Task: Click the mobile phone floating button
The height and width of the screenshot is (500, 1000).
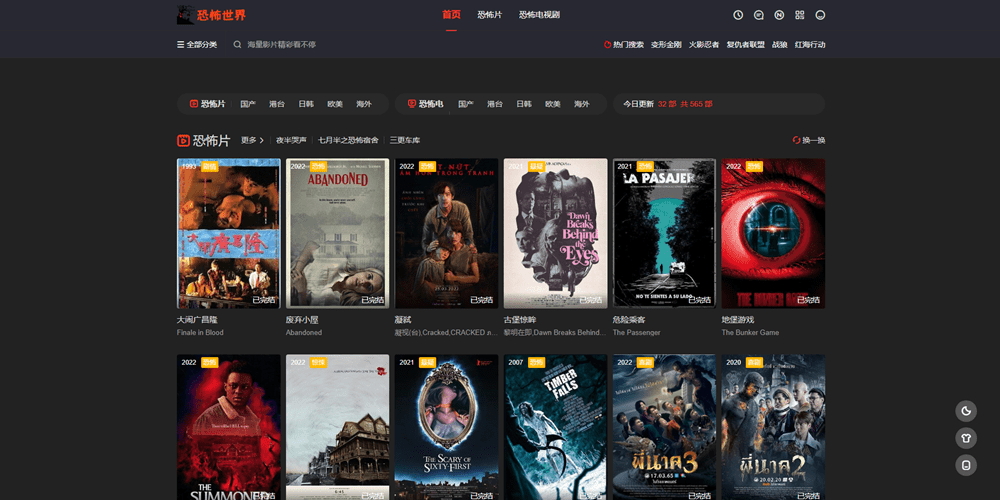Action: coord(966,465)
